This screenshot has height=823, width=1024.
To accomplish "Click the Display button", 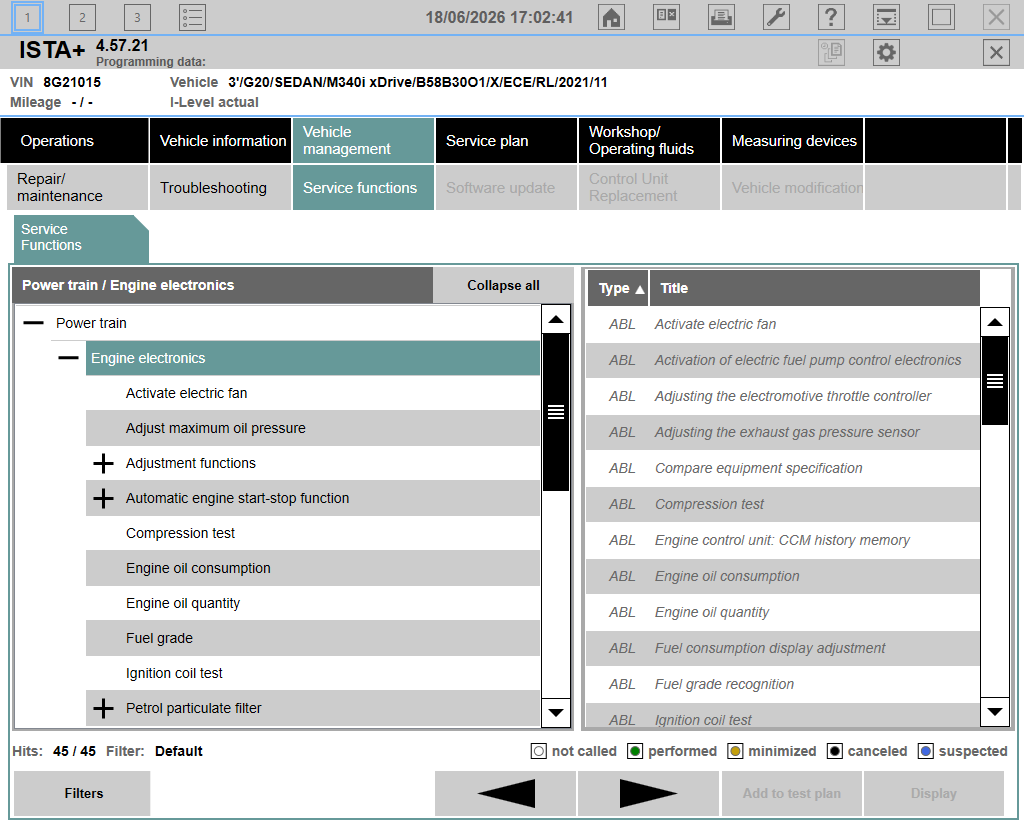I will pyautogui.click(x=934, y=793).
